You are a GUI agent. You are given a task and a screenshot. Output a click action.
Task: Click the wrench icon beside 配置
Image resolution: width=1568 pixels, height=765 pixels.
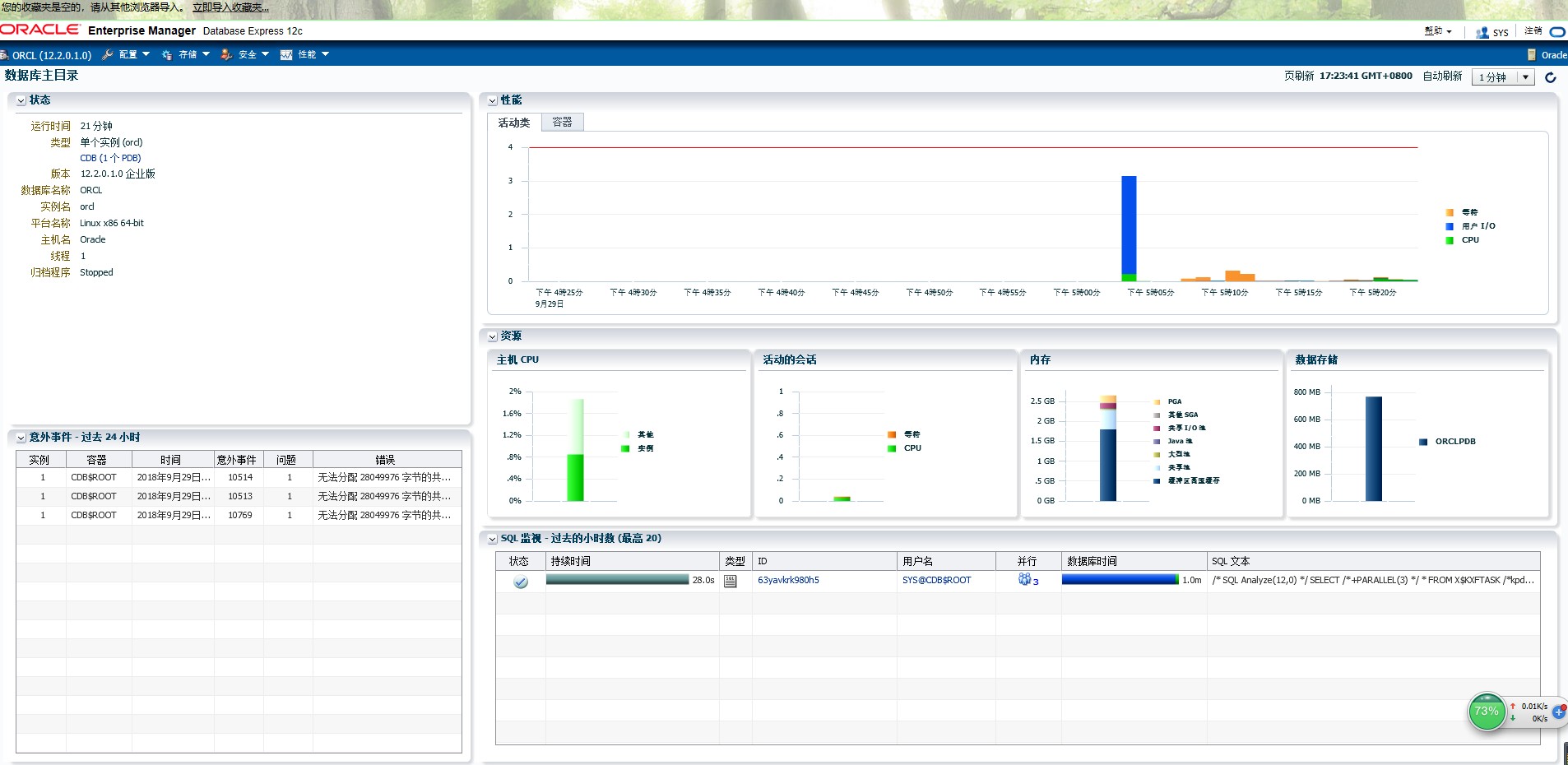coord(108,55)
